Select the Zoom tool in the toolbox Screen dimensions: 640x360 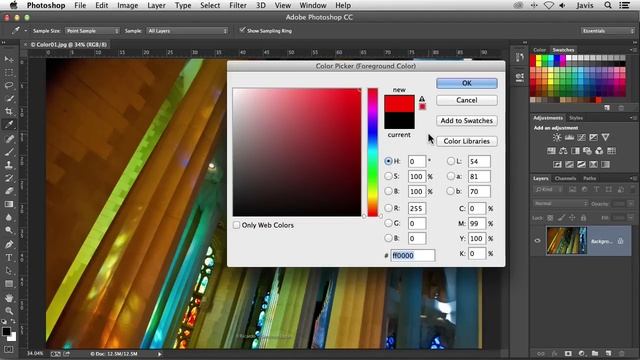[9, 311]
